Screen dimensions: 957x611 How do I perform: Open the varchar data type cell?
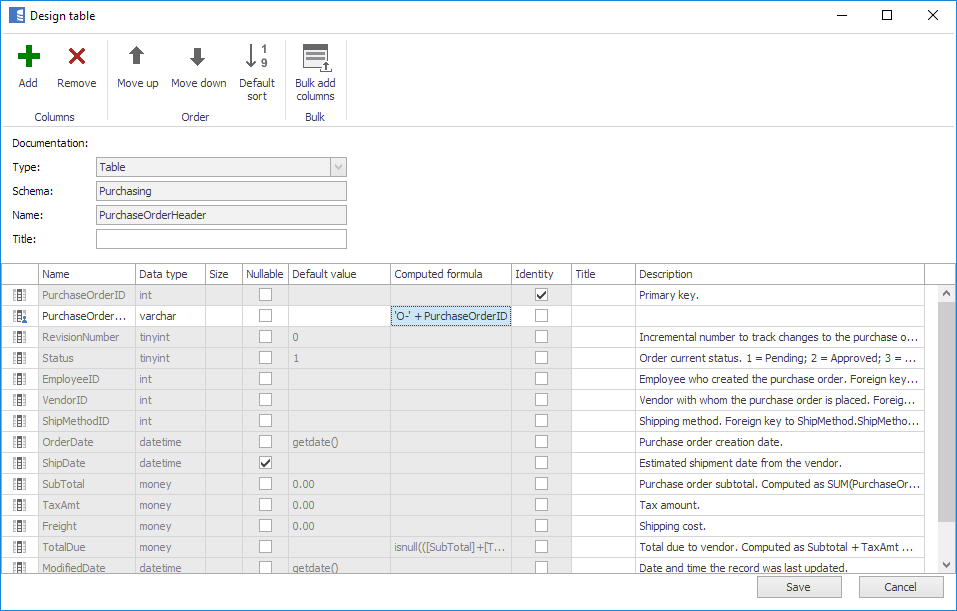pos(170,316)
